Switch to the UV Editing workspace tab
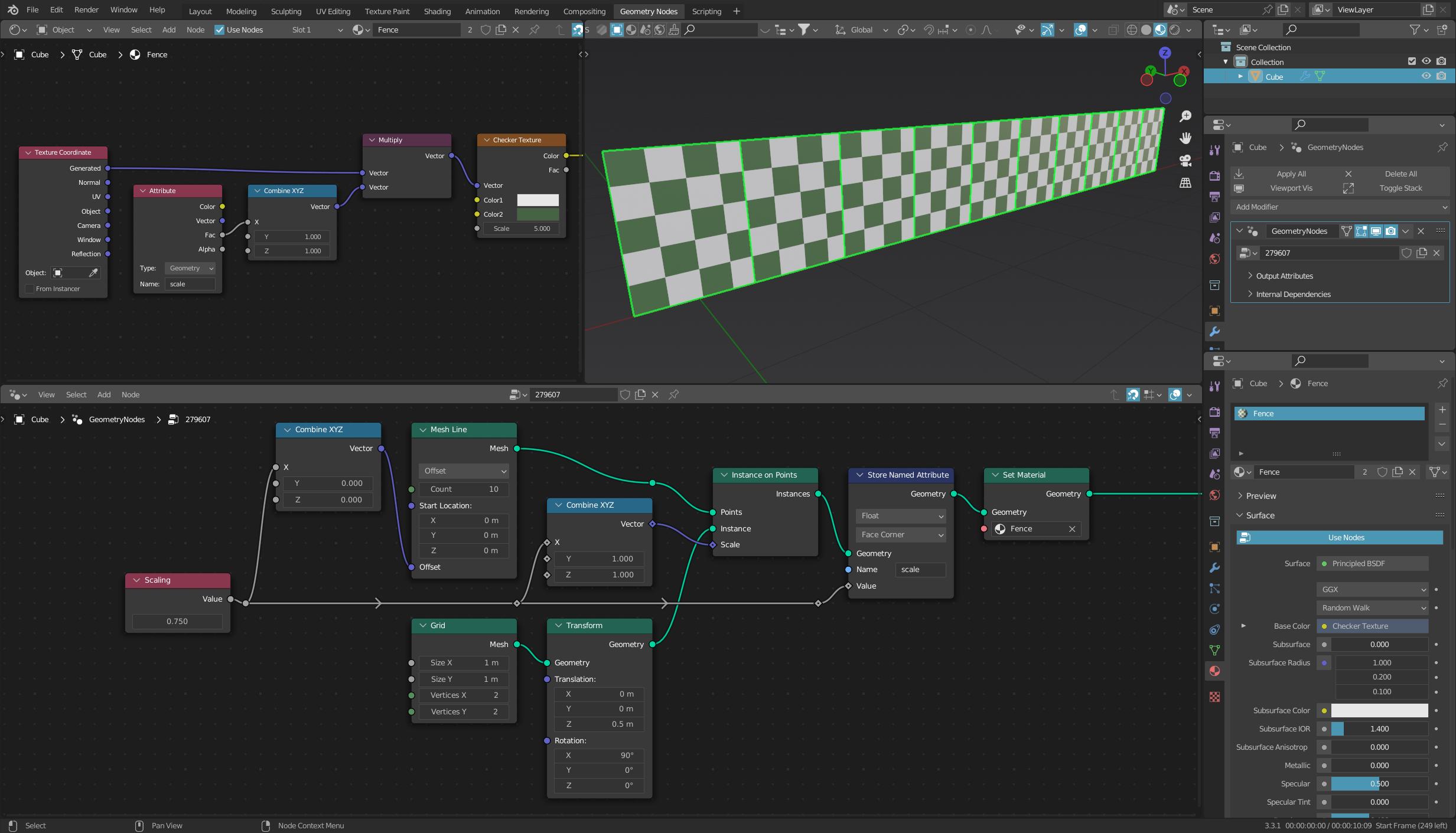This screenshot has height=833, width=1456. (333, 11)
